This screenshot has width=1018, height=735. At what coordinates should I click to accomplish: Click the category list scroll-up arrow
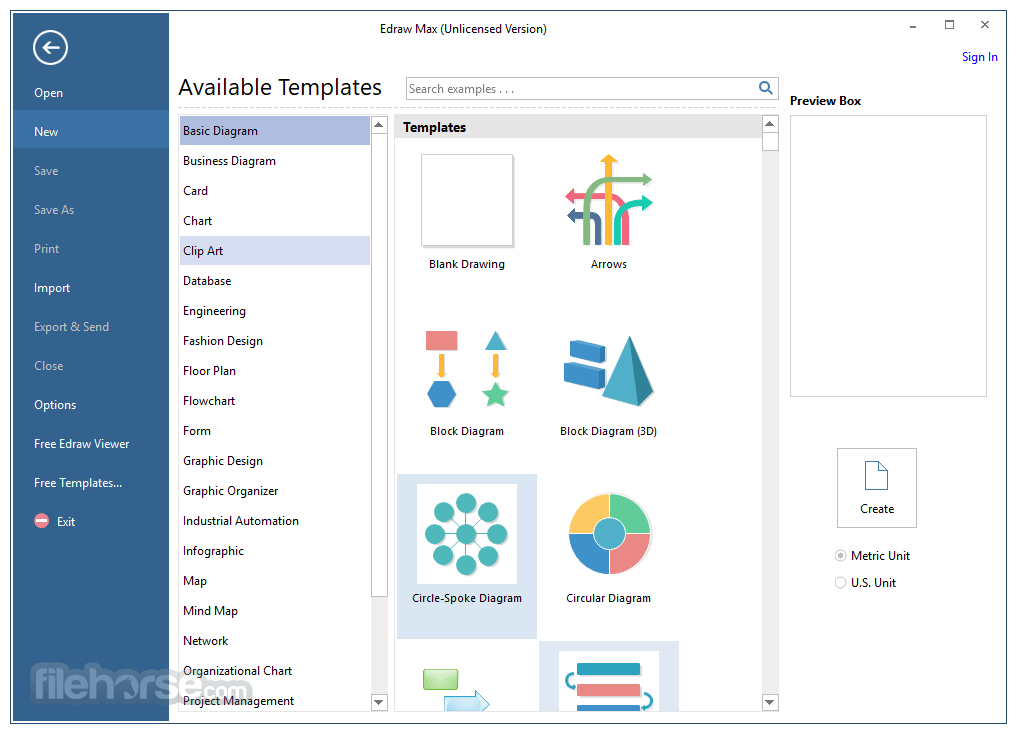pyautogui.click(x=379, y=125)
